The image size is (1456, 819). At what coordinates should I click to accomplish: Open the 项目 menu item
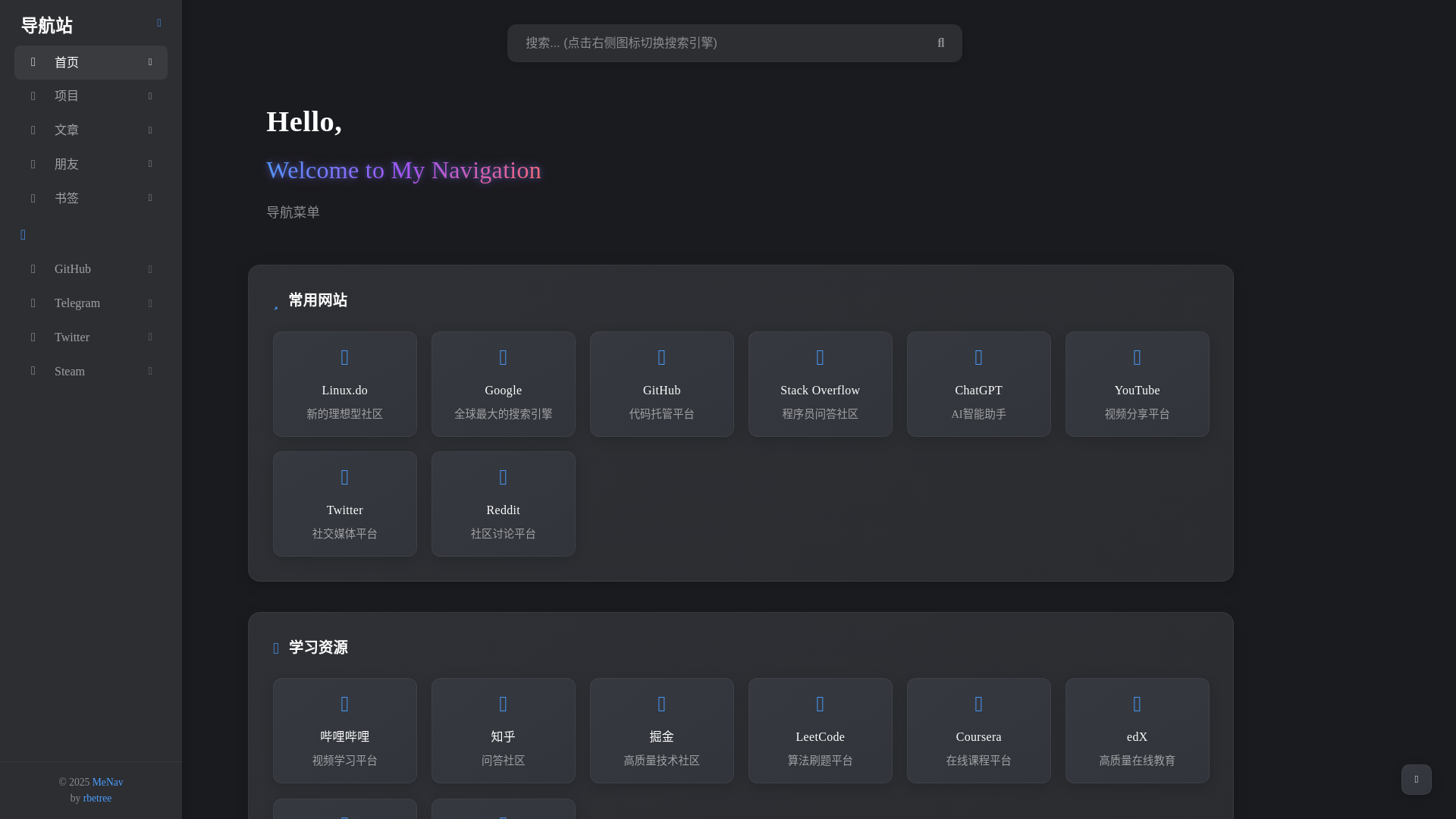[91, 96]
